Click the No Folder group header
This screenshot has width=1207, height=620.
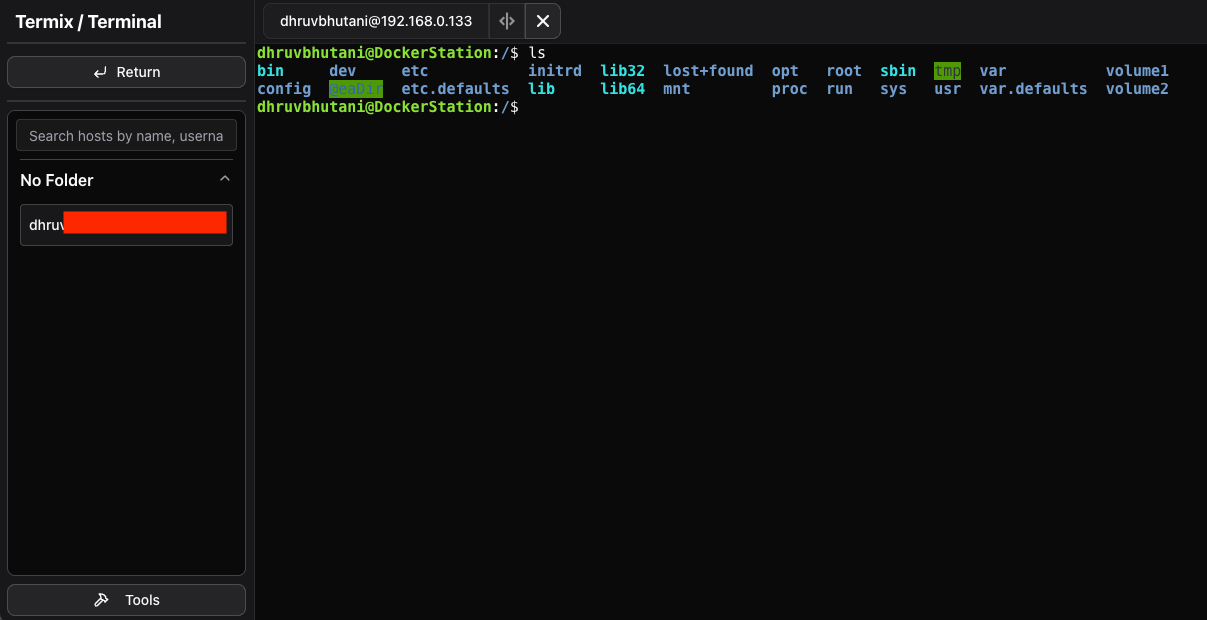coord(57,180)
